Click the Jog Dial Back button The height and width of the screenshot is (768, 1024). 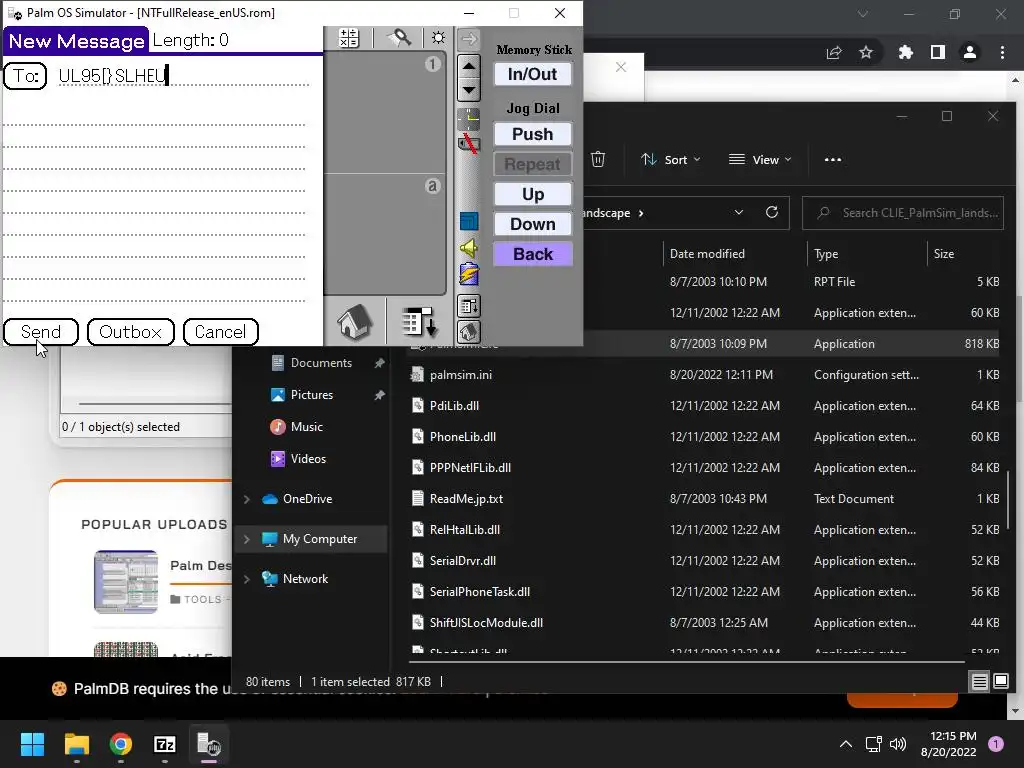click(x=533, y=254)
